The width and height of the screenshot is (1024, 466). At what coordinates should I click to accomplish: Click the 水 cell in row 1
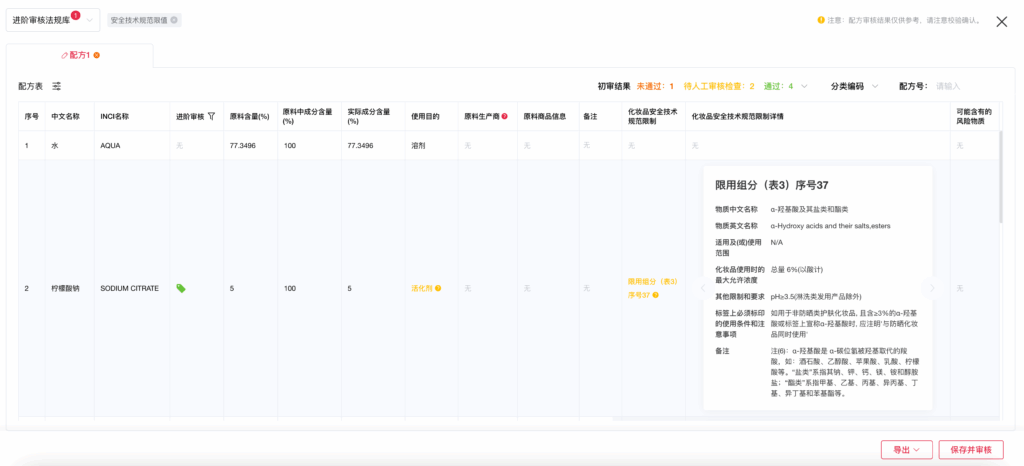pos(69,146)
